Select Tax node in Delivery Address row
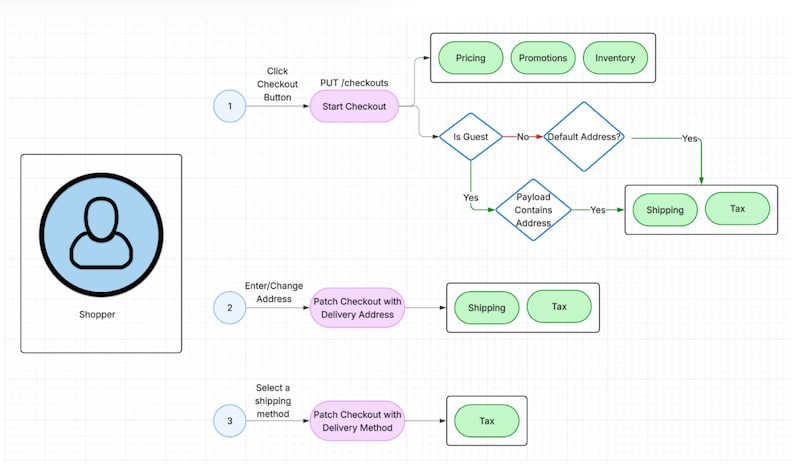 coord(559,306)
